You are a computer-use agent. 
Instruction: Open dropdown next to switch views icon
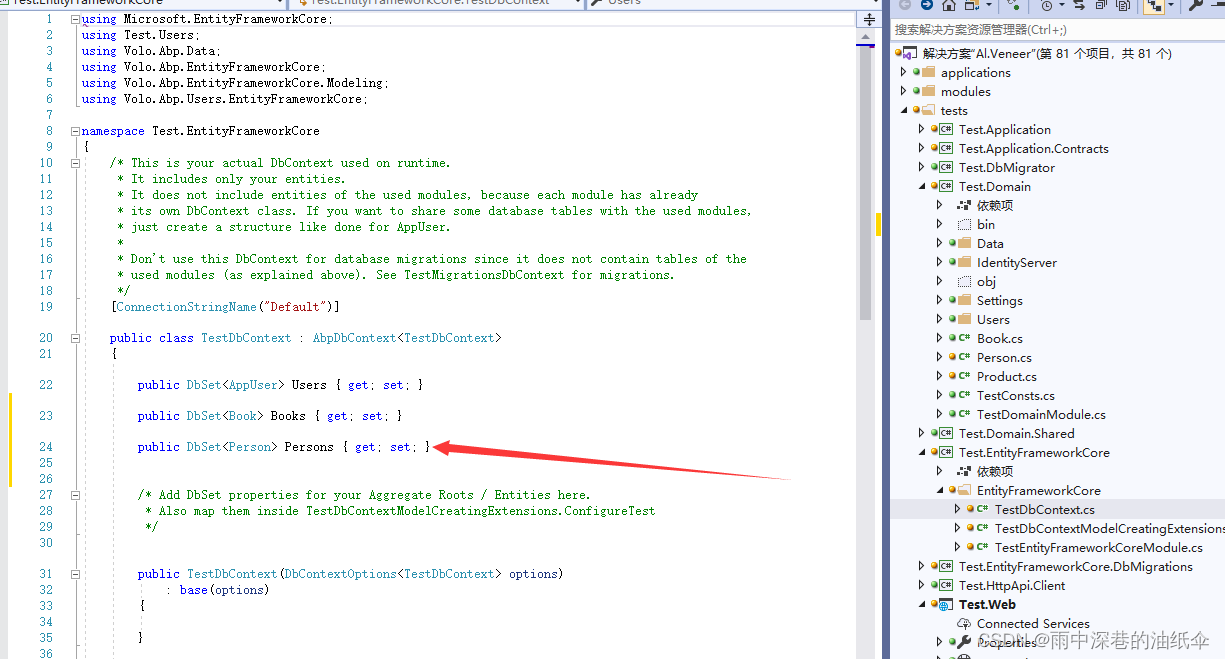pos(987,6)
